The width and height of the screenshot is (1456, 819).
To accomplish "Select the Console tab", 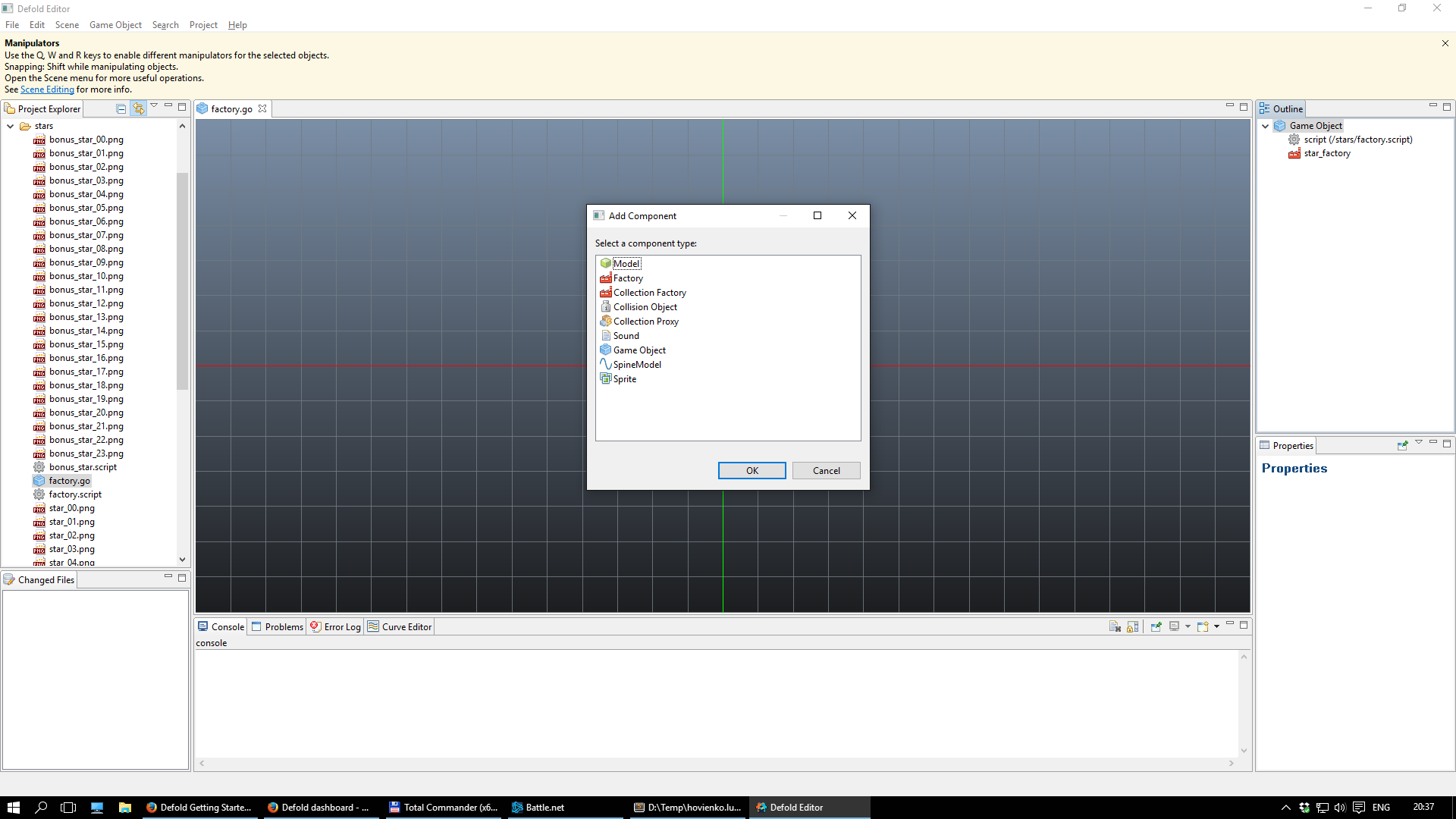I will 221,626.
